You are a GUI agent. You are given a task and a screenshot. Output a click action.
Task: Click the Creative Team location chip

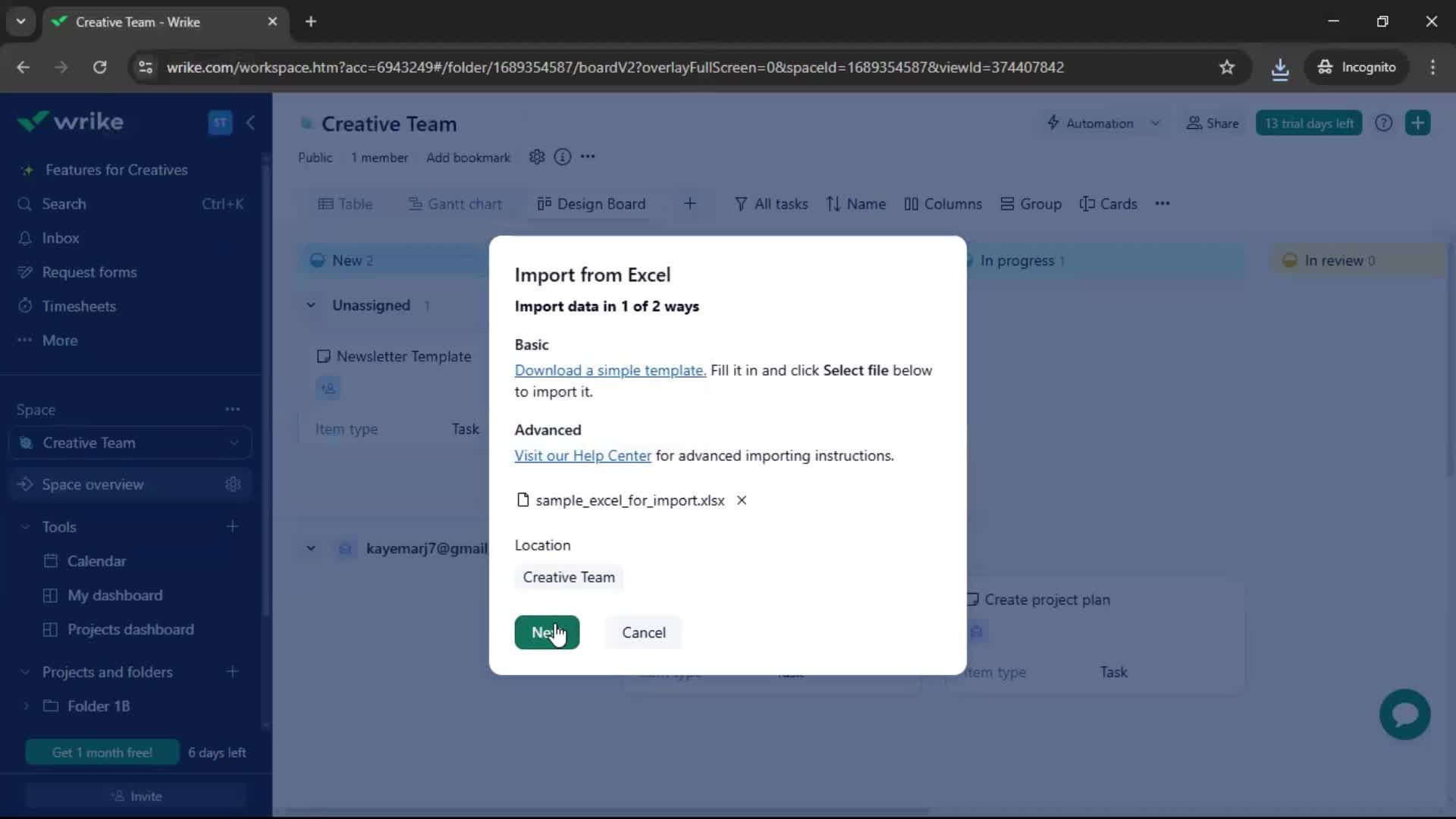click(x=569, y=578)
